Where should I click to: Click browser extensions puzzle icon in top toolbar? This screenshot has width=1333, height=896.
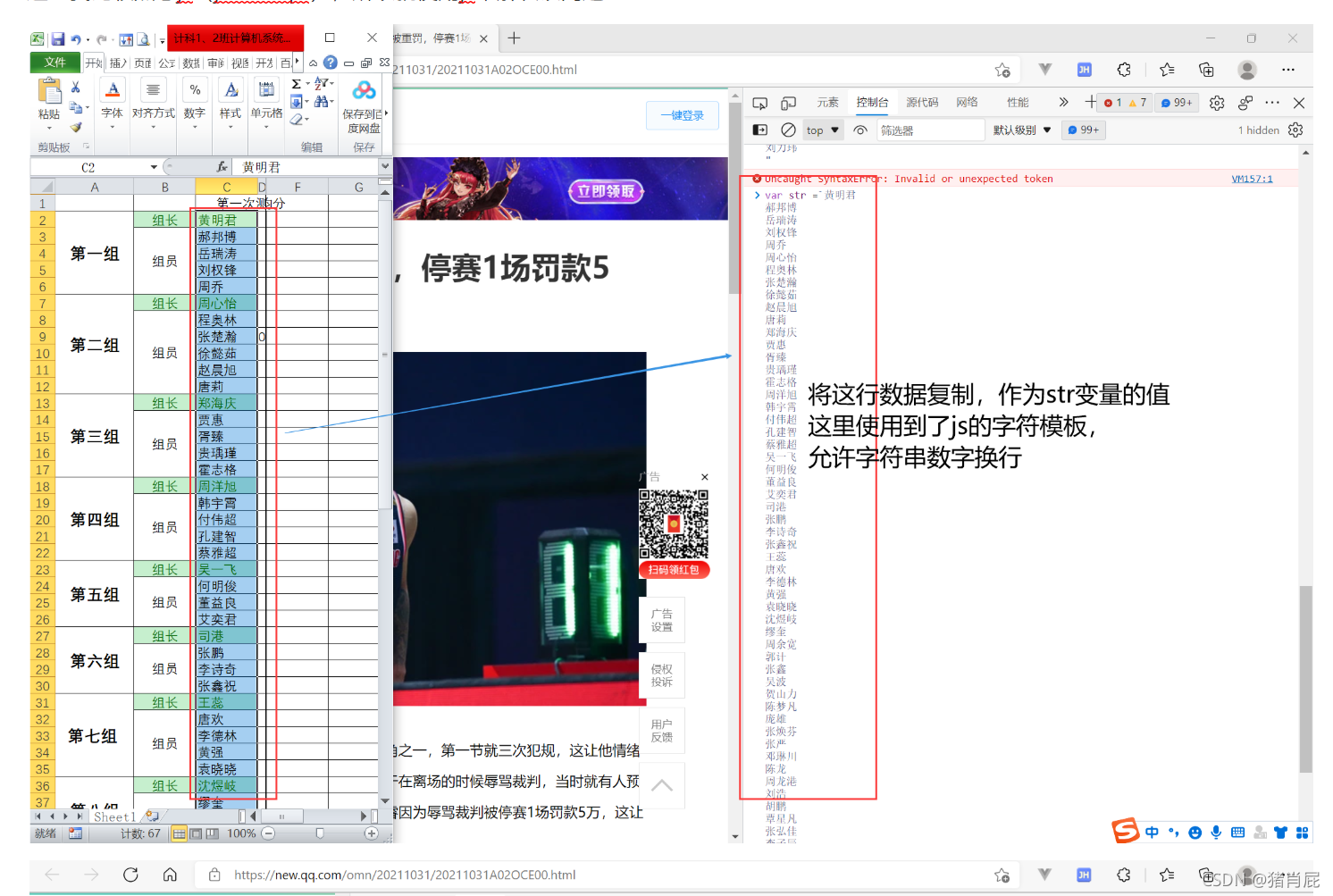click(1124, 70)
